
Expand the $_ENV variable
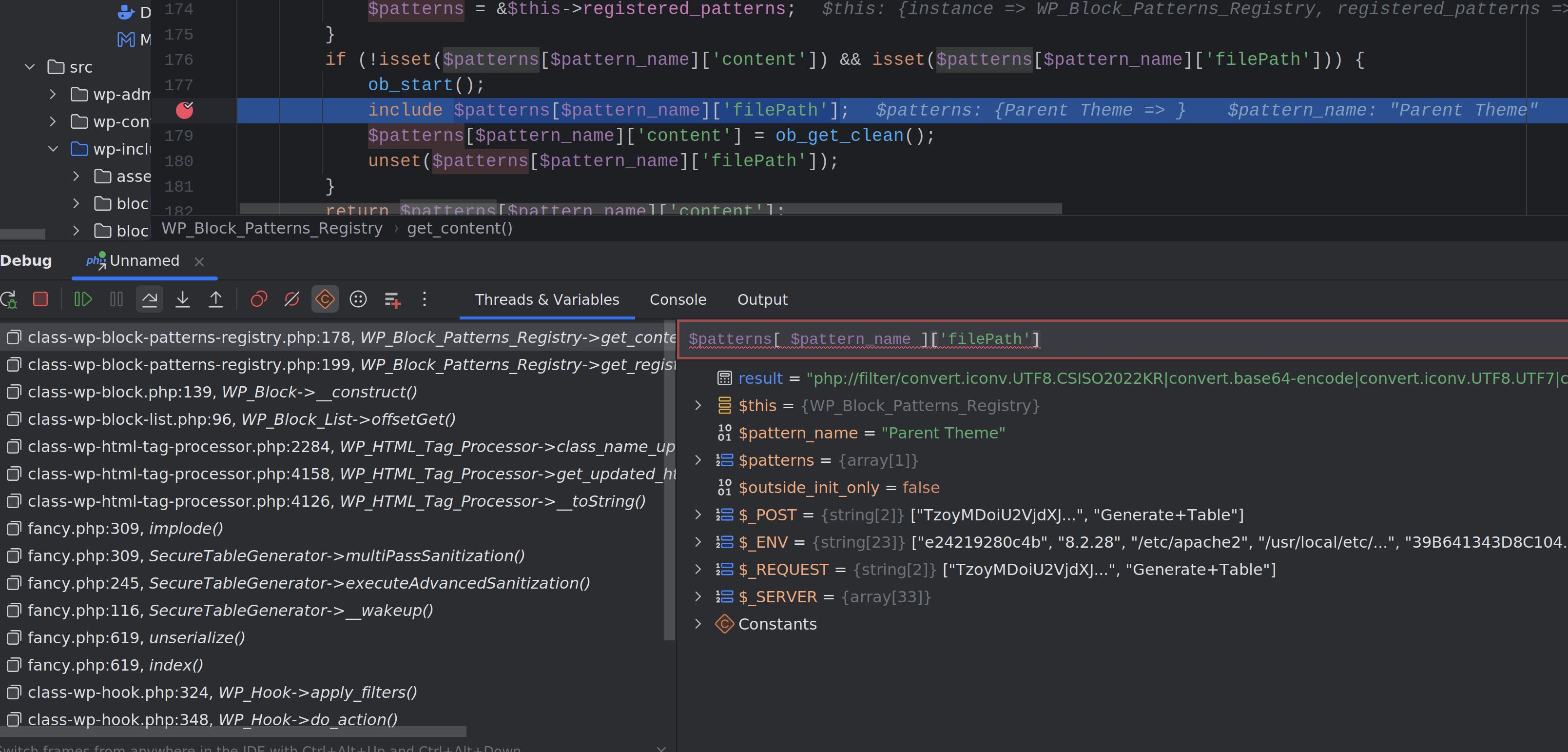(x=698, y=542)
